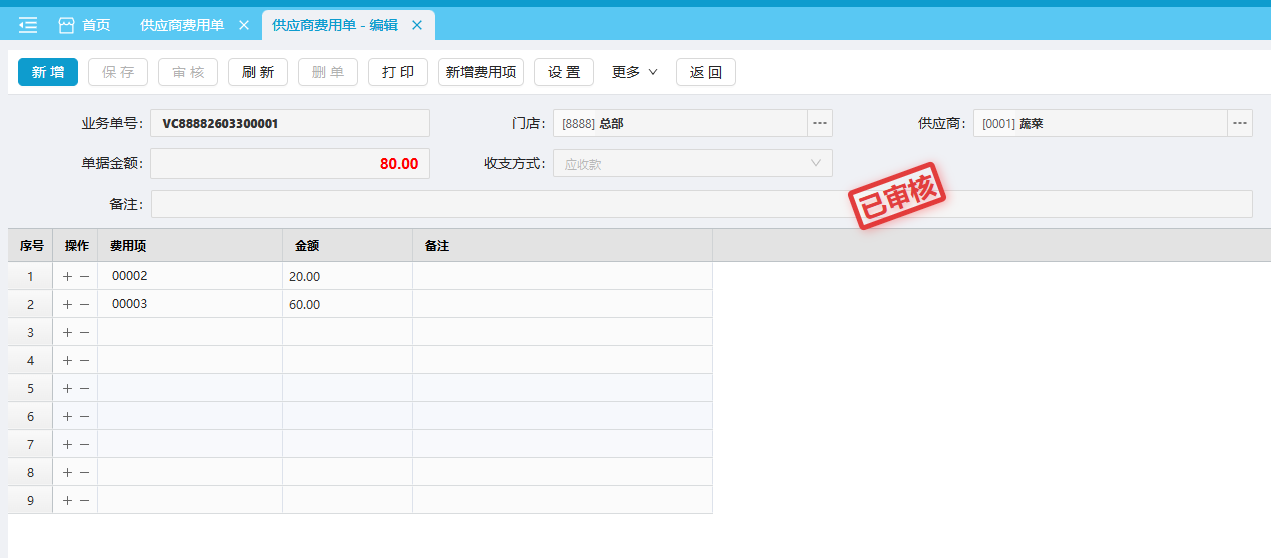Image resolution: width=1271 pixels, height=558 pixels.
Task: Go back using the 返回 button
Action: (x=706, y=72)
